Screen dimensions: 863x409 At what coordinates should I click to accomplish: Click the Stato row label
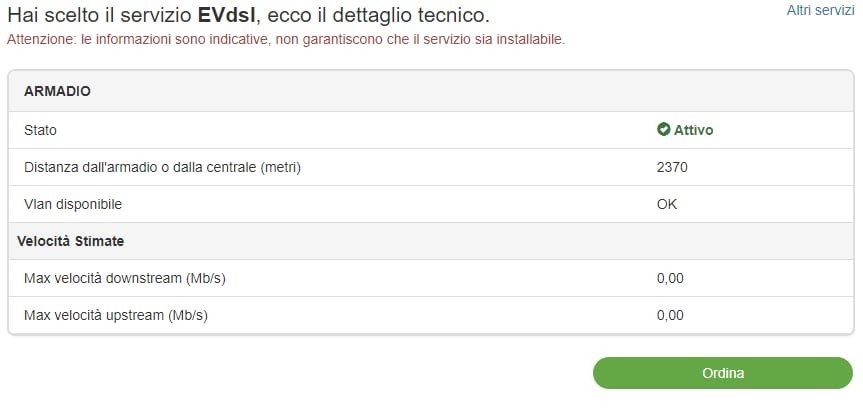[x=41, y=130]
